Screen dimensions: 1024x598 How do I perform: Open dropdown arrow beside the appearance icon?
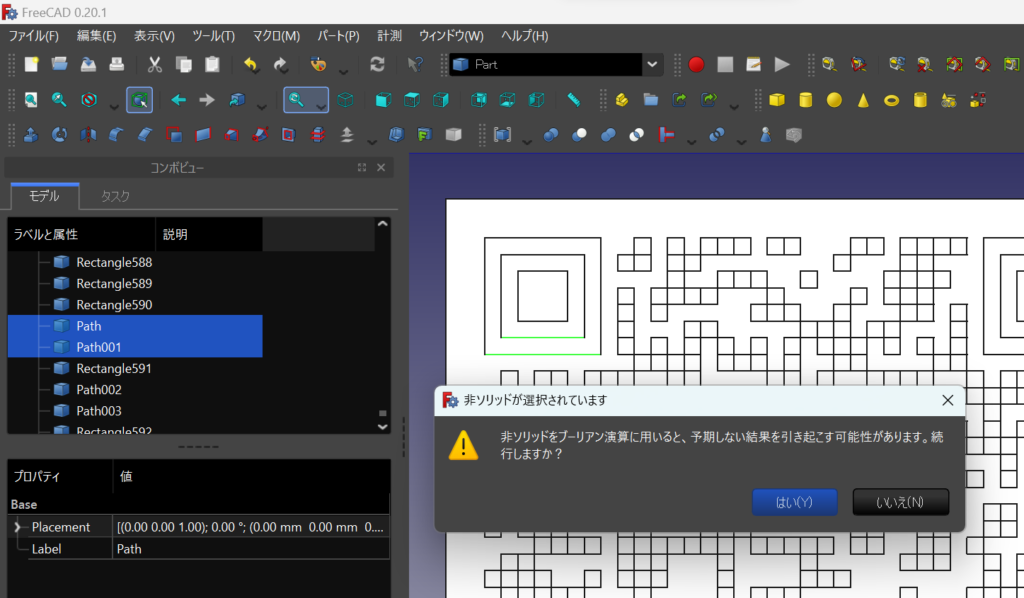click(x=344, y=71)
